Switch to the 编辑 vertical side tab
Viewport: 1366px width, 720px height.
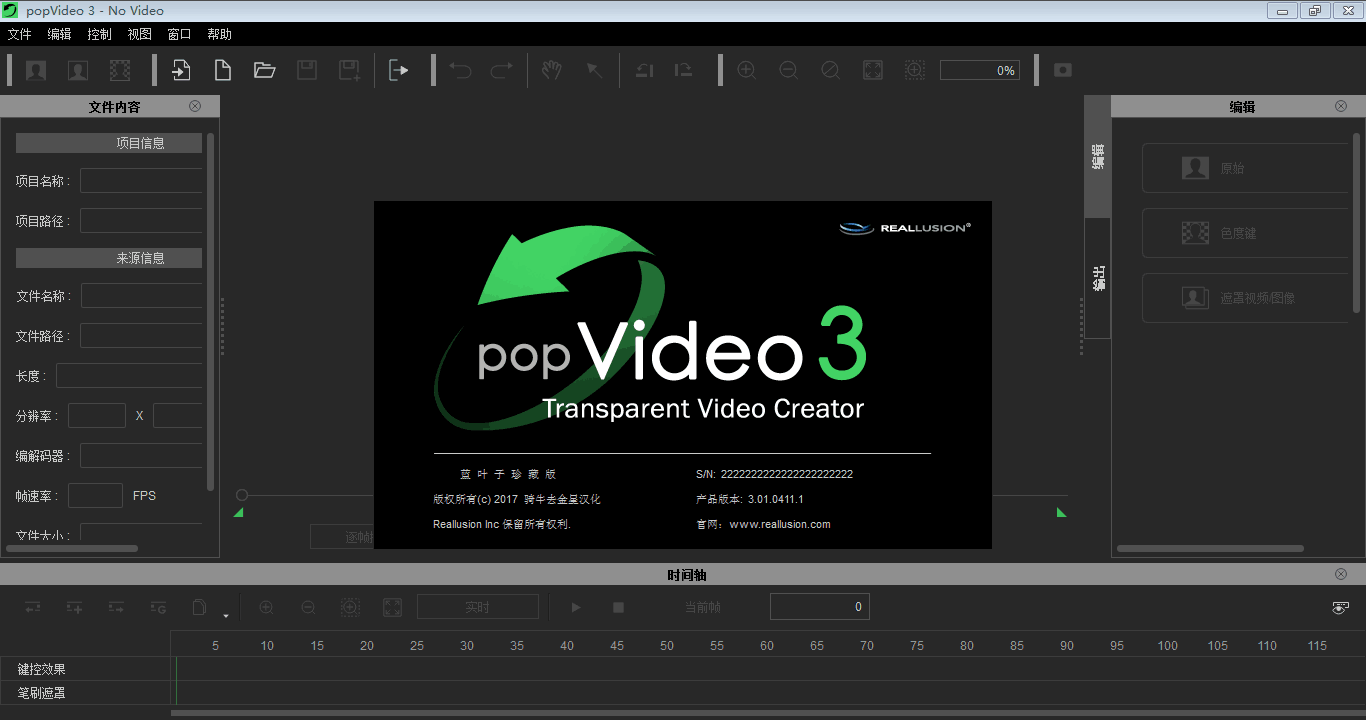click(x=1098, y=157)
